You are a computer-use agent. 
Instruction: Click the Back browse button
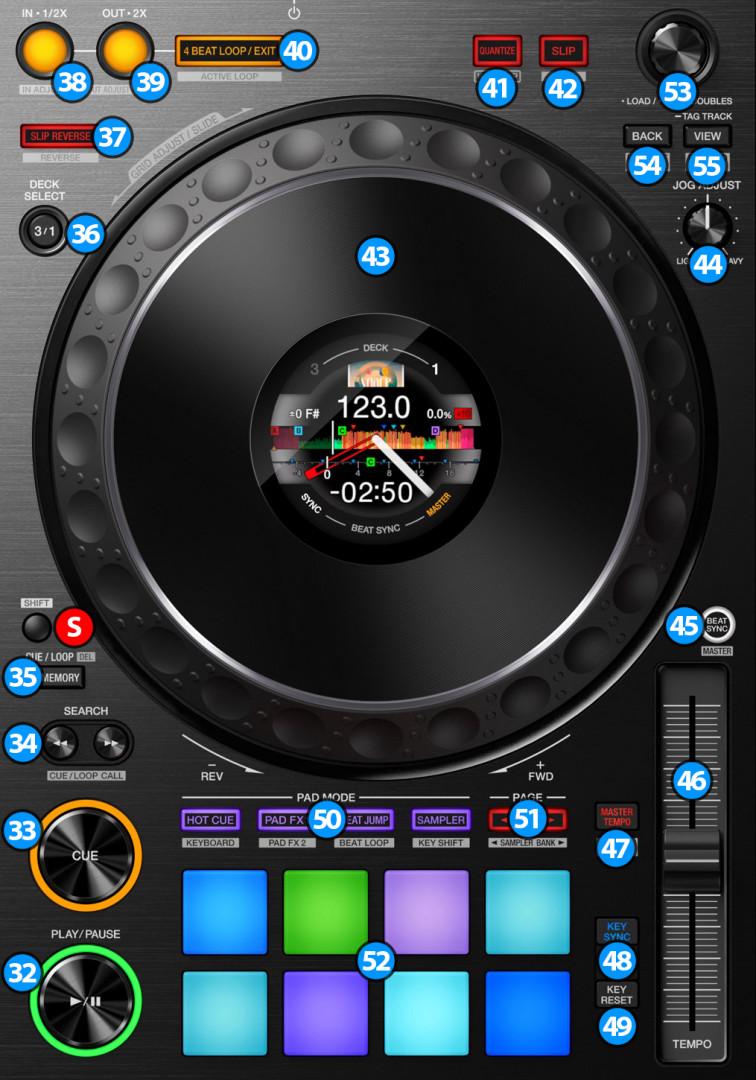coord(646,136)
